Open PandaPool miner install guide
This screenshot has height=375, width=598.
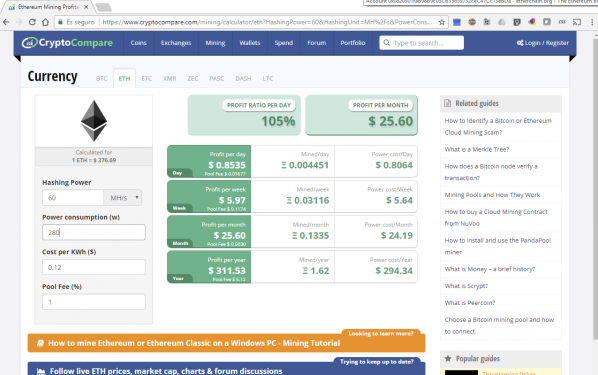coord(498,246)
